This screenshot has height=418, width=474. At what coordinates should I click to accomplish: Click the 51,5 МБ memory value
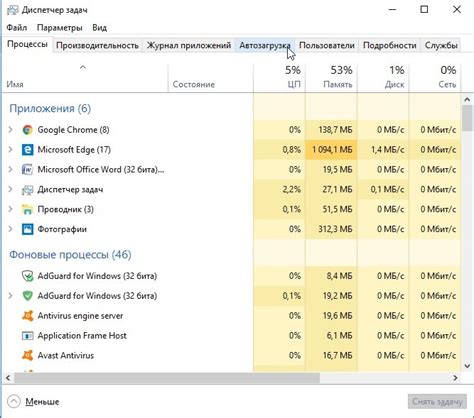pos(337,209)
